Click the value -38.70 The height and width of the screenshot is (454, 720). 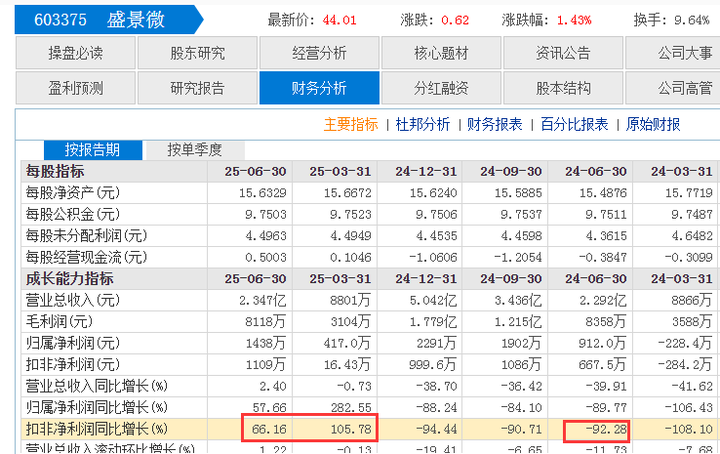click(436, 386)
